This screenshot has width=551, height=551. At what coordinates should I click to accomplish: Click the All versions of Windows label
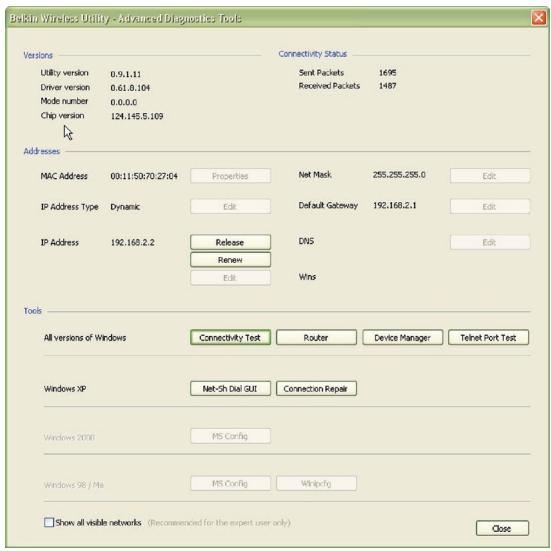tap(85, 338)
